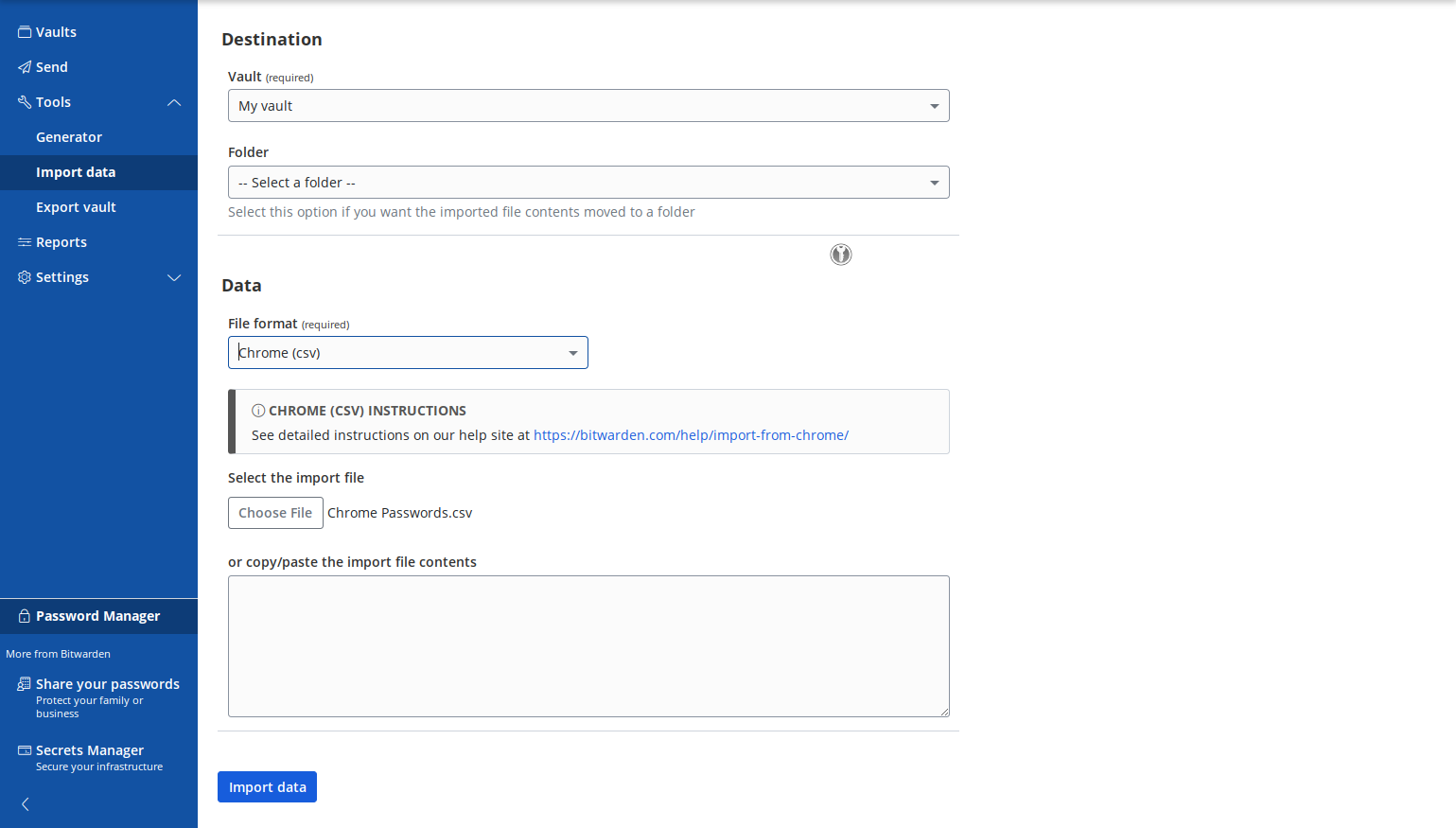Screen dimensions: 1456x828
Task: Collapse the sidebar with the left chevron
Action: click(x=26, y=804)
